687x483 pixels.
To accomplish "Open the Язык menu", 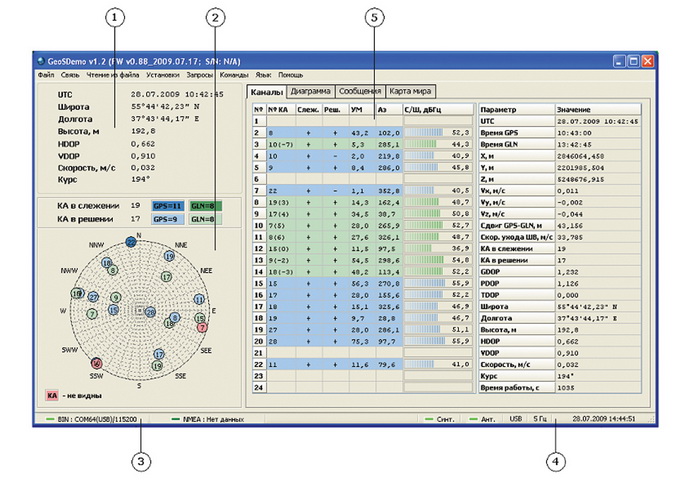I will click(263, 75).
